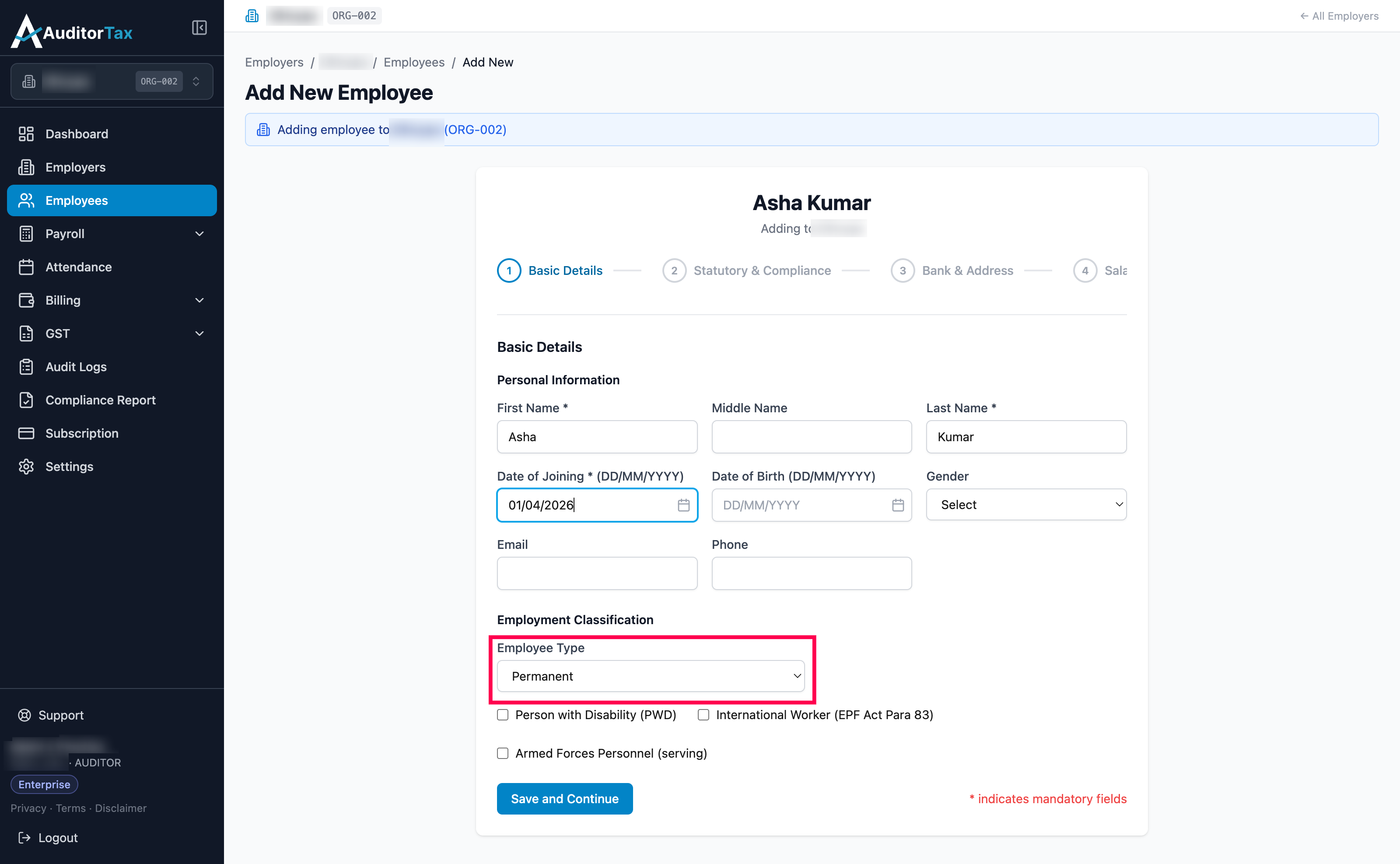
Task: Click Employees breadcrumb link
Action: (x=413, y=62)
